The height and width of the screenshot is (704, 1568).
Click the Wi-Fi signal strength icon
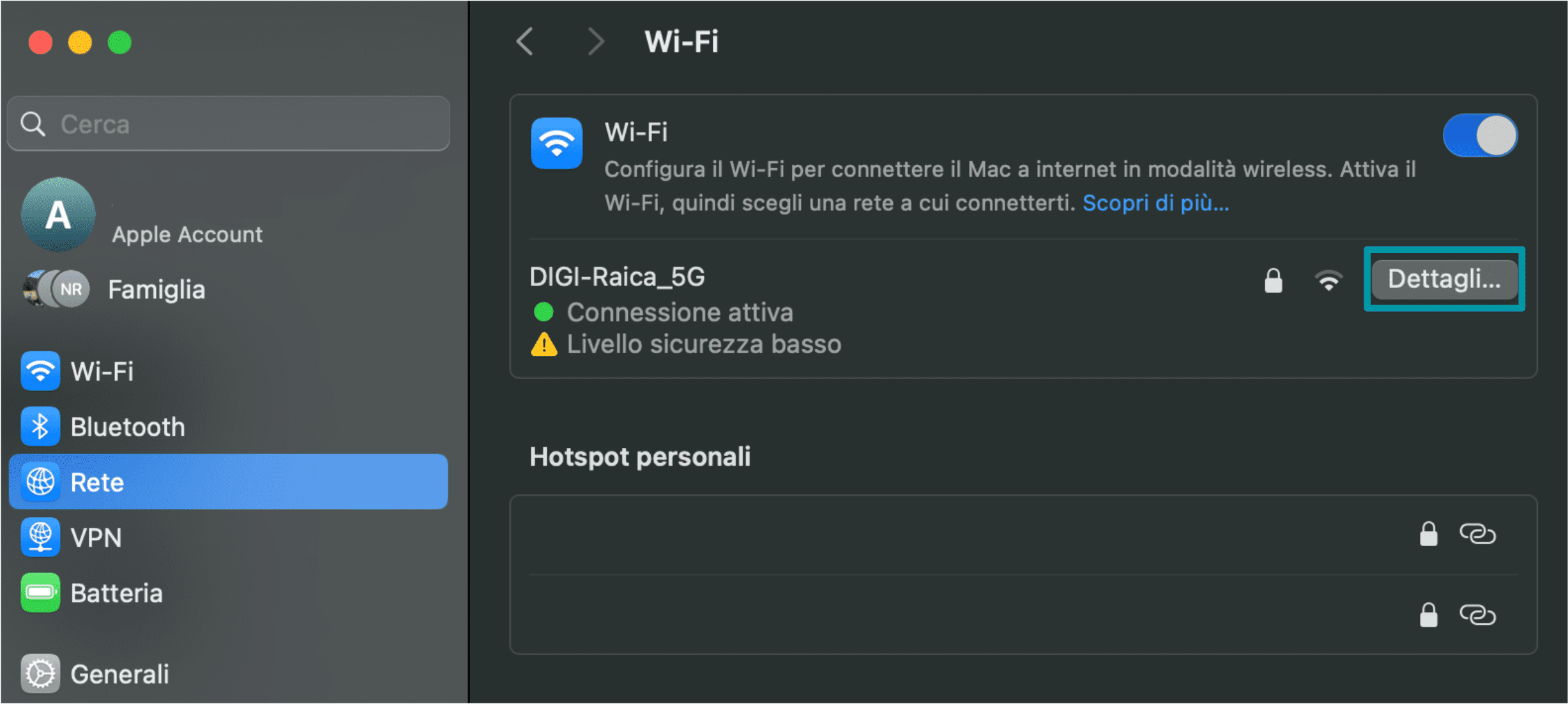pyautogui.click(x=1328, y=280)
